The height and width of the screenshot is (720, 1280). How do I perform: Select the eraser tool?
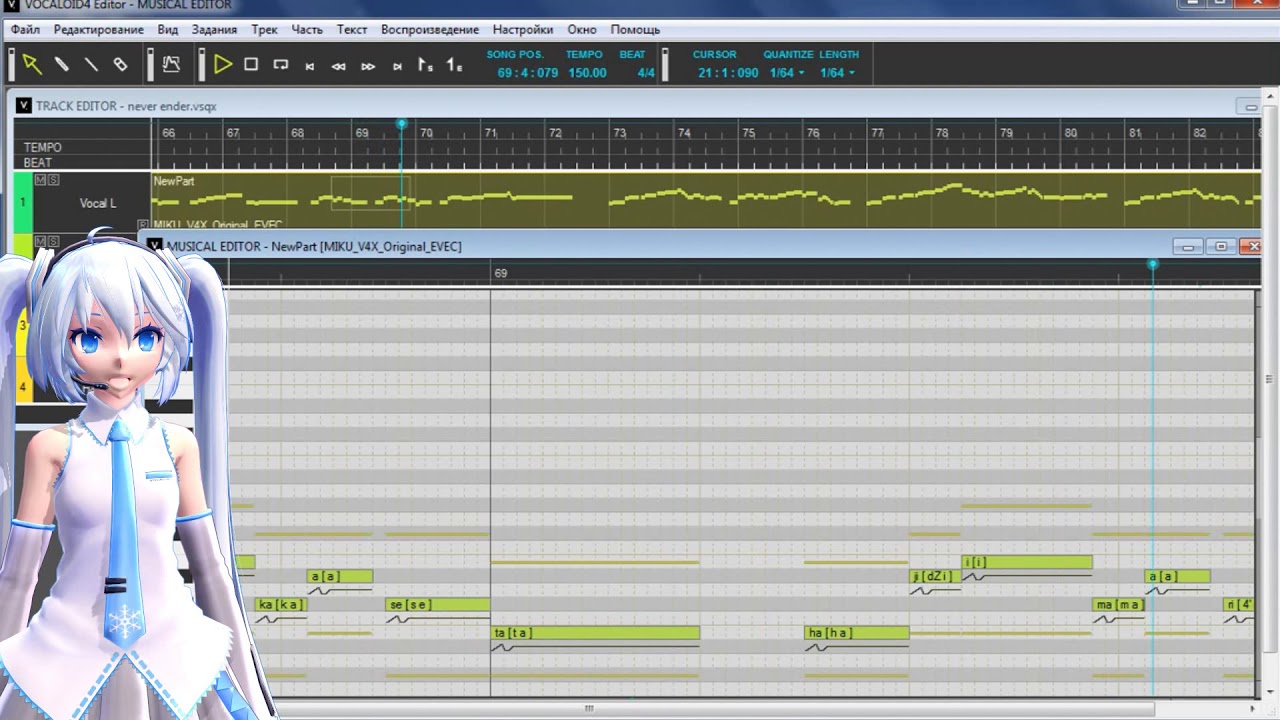click(x=120, y=65)
